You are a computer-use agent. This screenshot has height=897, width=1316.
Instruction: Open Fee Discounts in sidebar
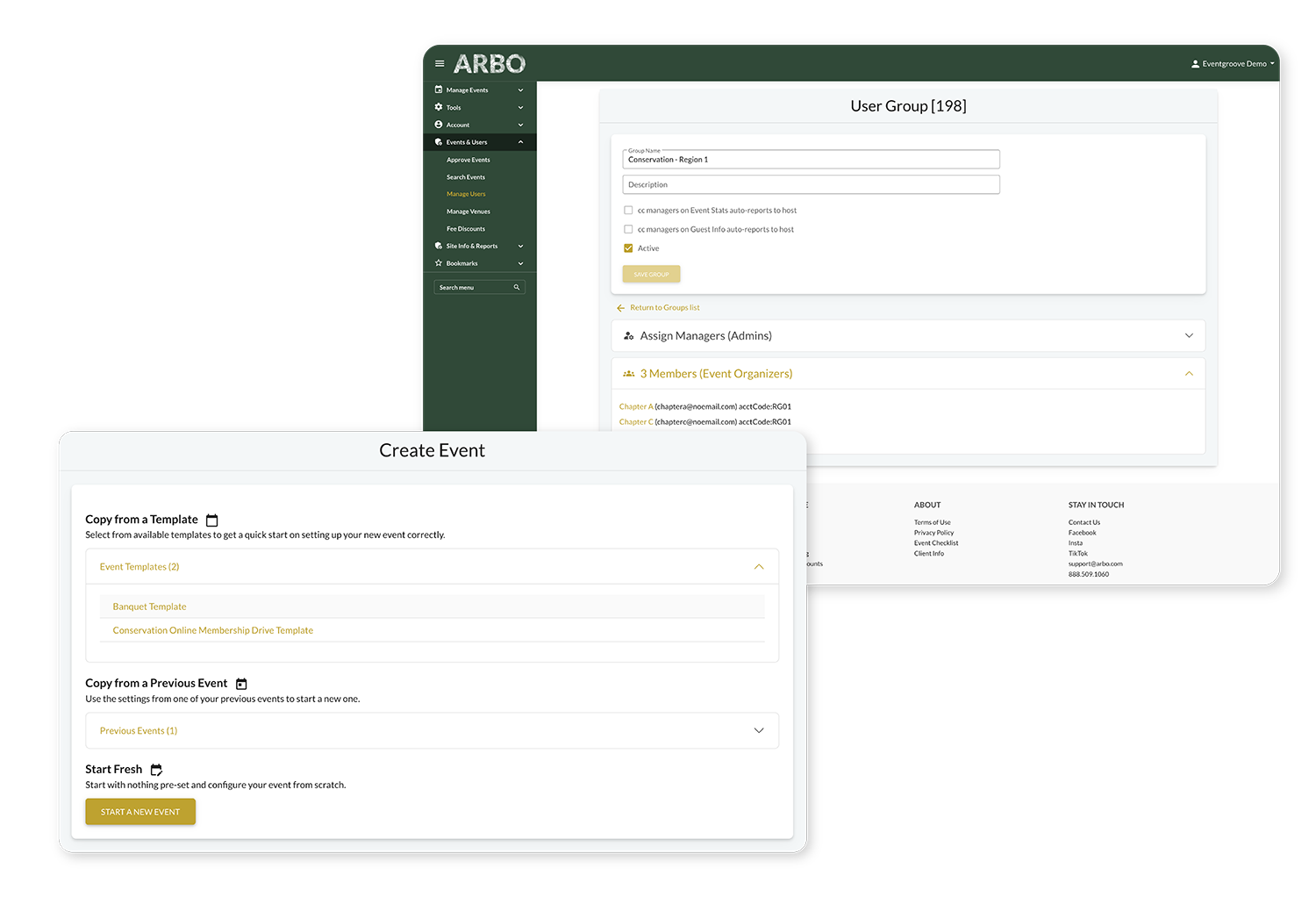[x=465, y=229]
